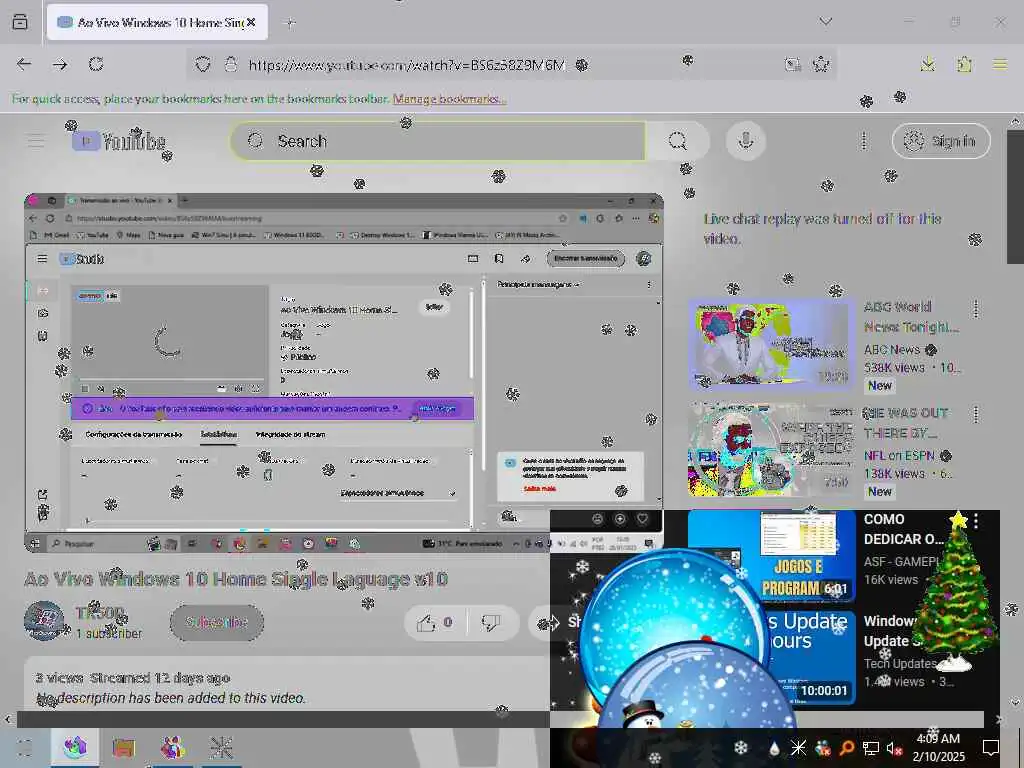The image size is (1024, 768).
Task: Reload the current page
Action: pyautogui.click(x=96, y=64)
